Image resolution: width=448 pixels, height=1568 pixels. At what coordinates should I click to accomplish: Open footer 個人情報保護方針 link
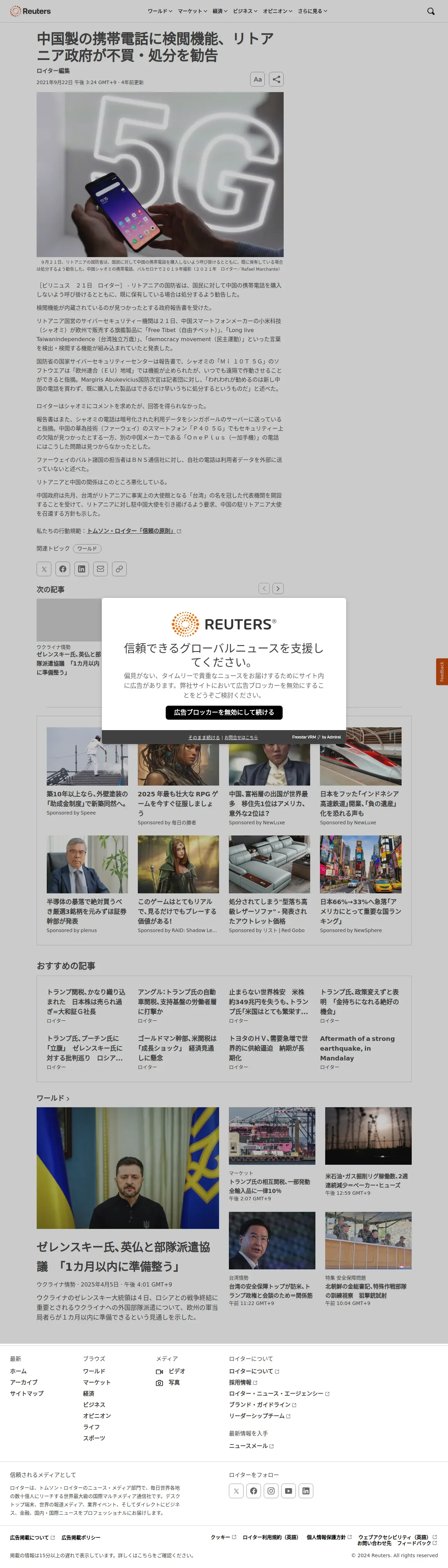(329, 1537)
